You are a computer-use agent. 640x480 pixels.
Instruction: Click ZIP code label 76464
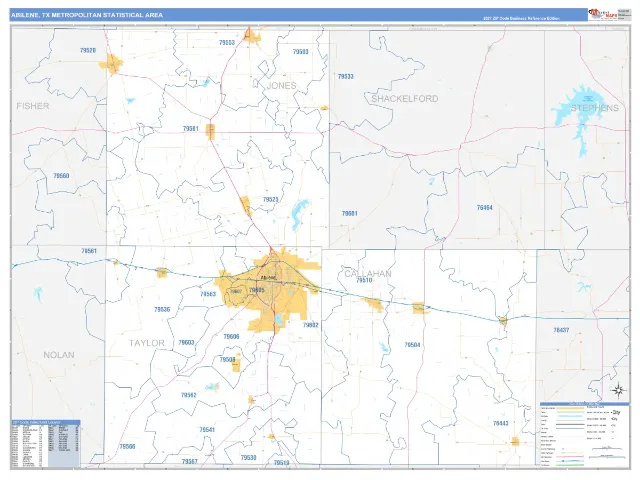coord(484,208)
